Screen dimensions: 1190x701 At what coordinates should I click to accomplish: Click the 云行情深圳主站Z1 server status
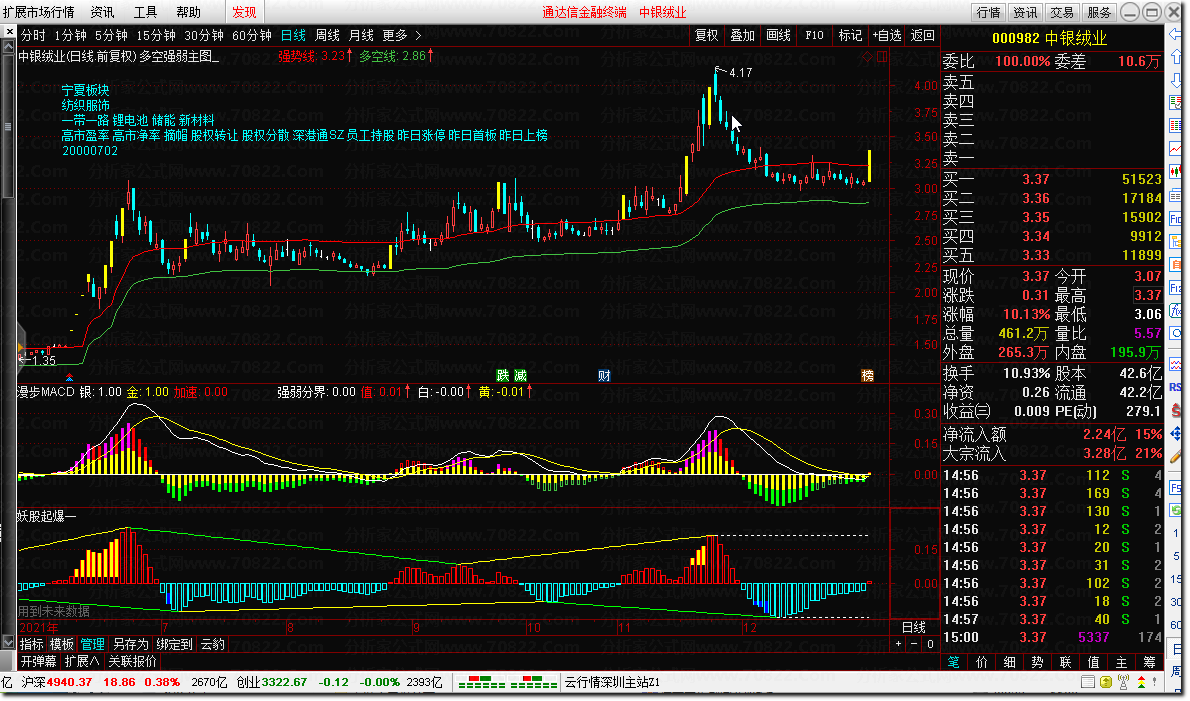point(612,683)
